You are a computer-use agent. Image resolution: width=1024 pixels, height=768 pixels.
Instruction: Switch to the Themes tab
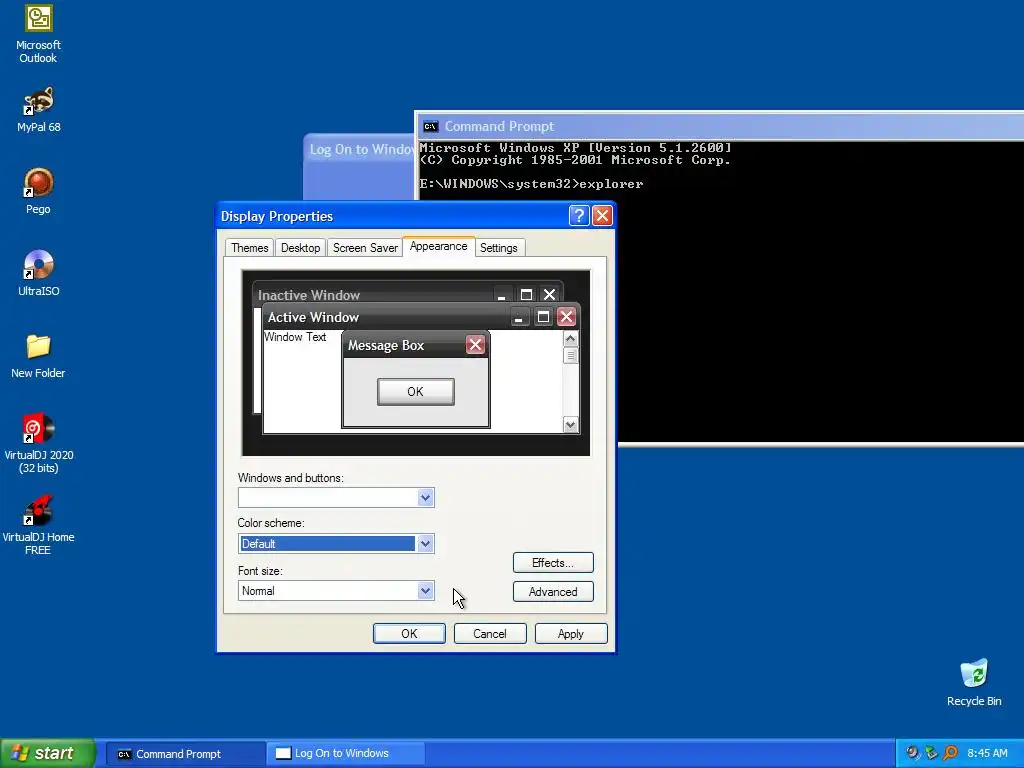[249, 248]
